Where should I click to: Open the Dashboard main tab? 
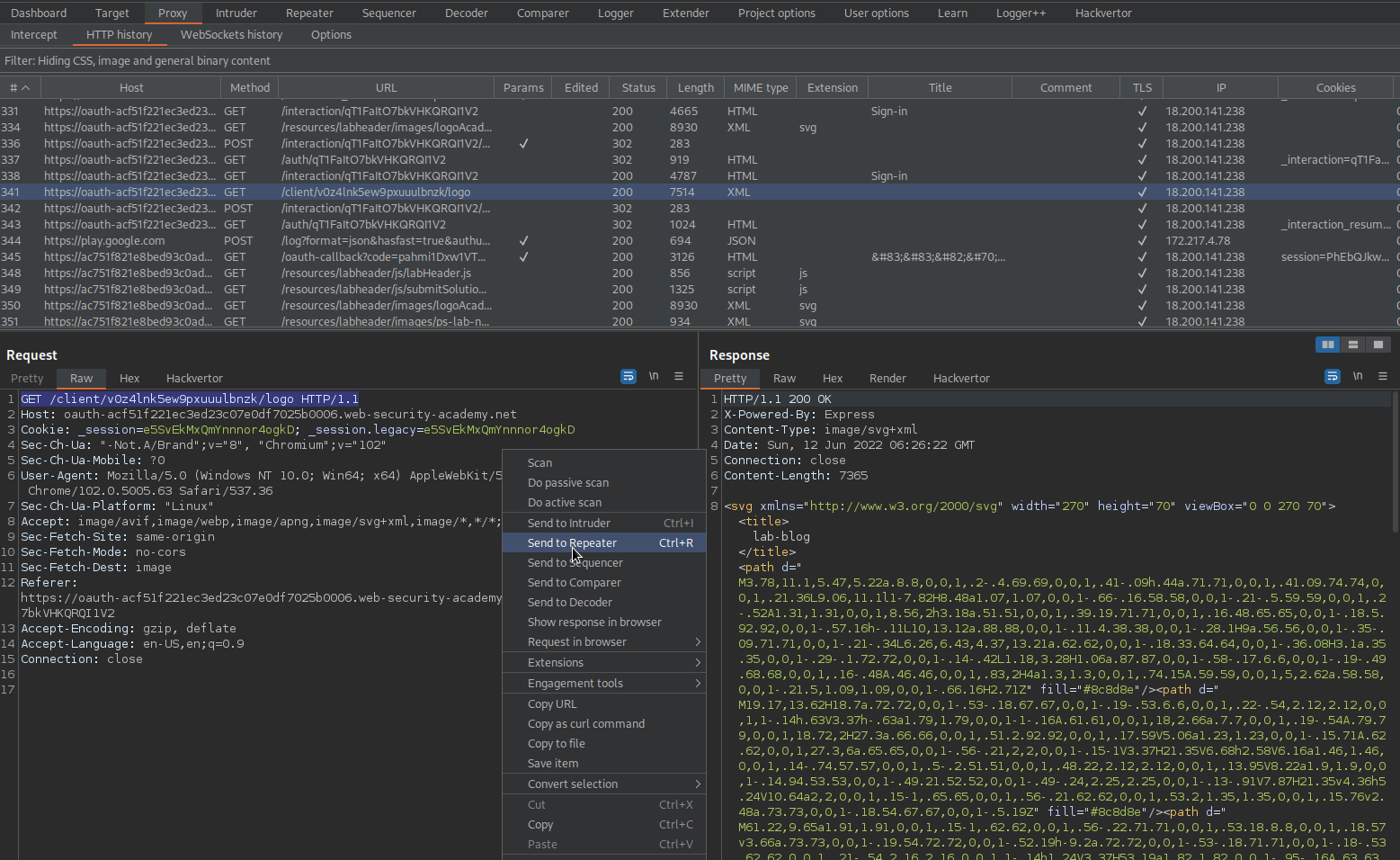tap(39, 13)
